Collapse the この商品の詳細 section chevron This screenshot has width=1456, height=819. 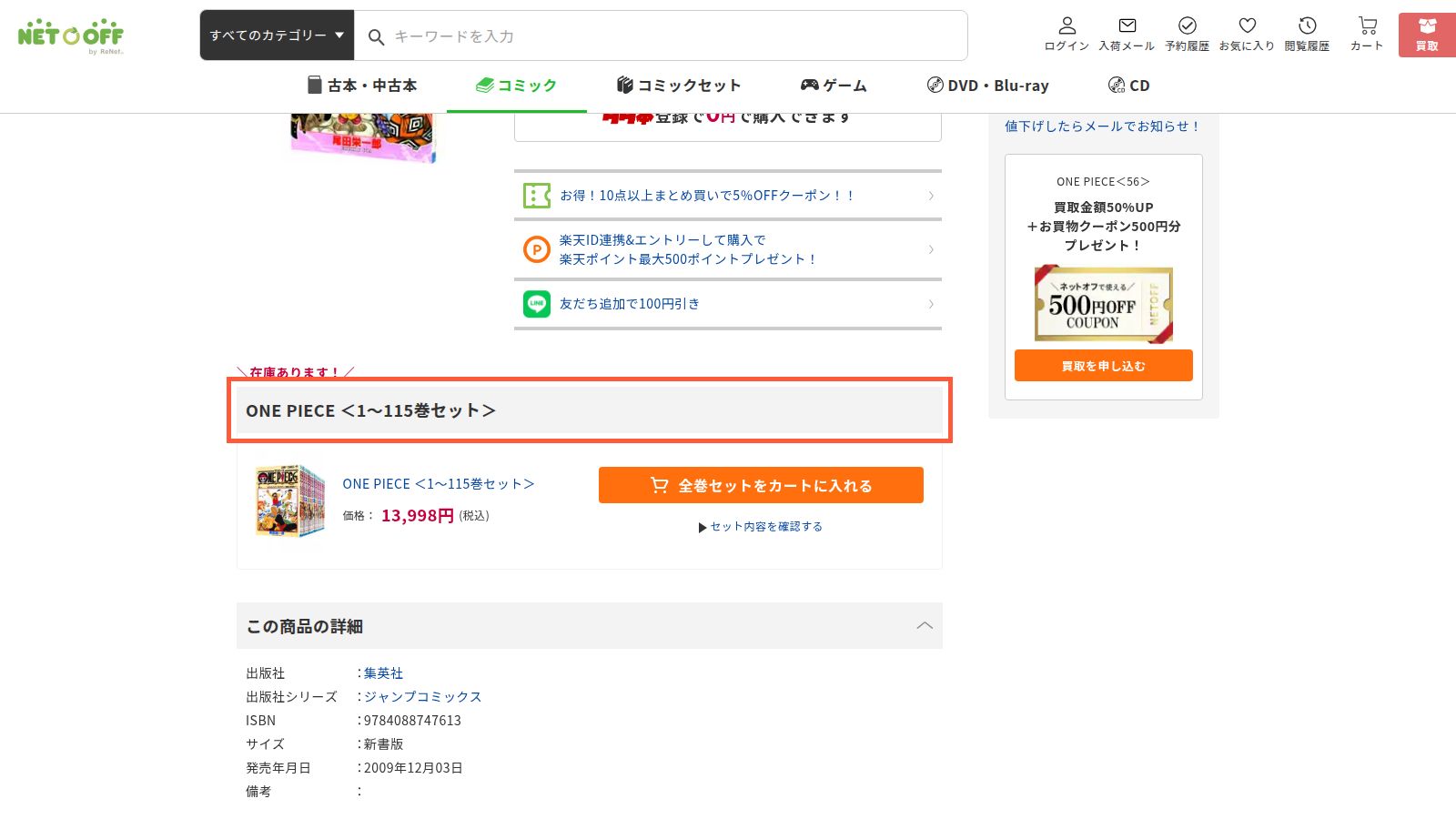click(x=925, y=625)
